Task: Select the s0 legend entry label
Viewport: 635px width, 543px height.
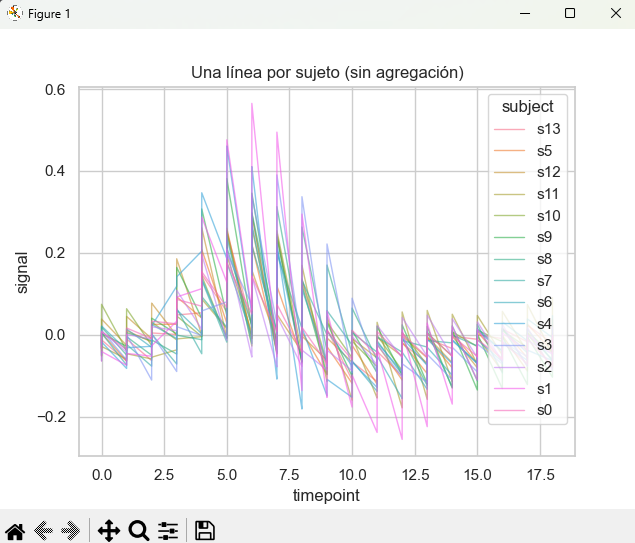Action: point(545,410)
